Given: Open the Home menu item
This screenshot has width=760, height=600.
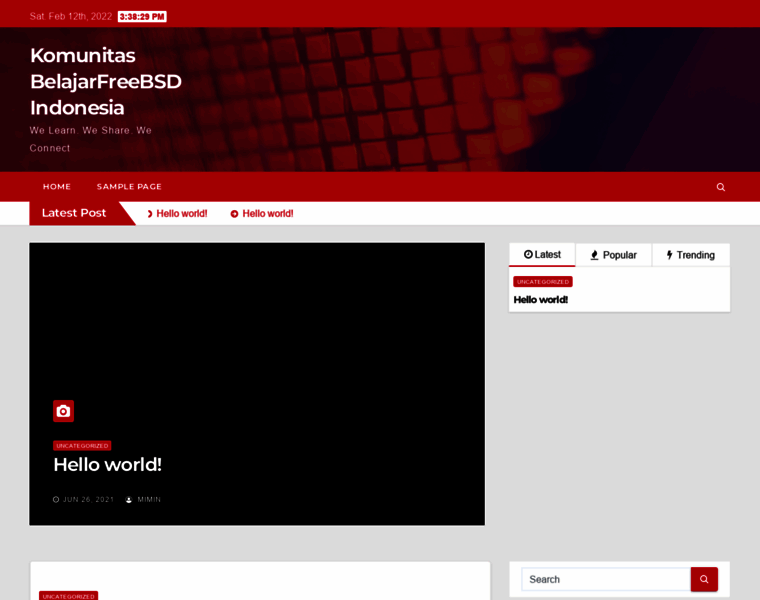Looking at the screenshot, I should tap(57, 187).
